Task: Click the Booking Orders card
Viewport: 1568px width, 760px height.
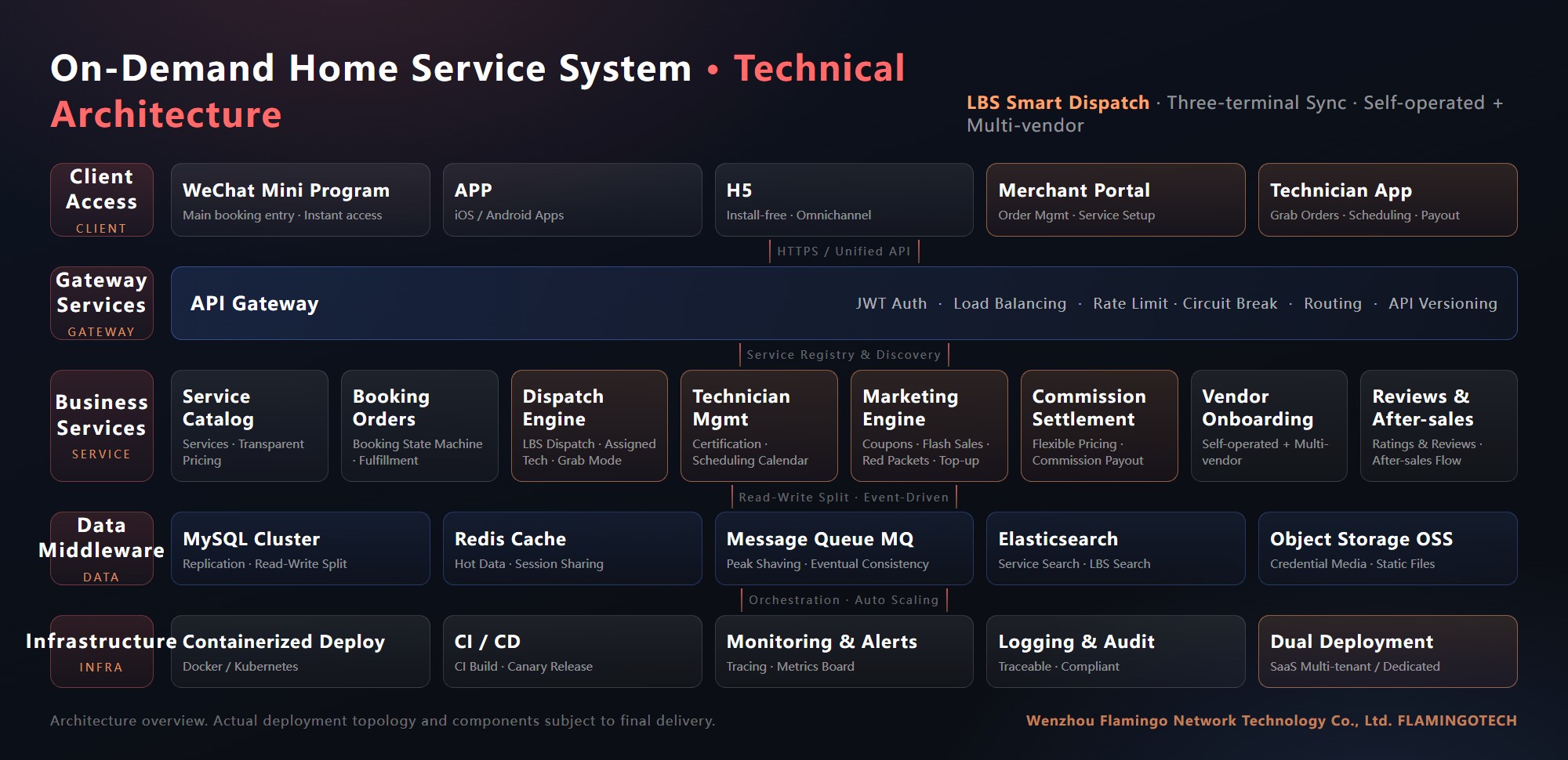Action: 419,425
